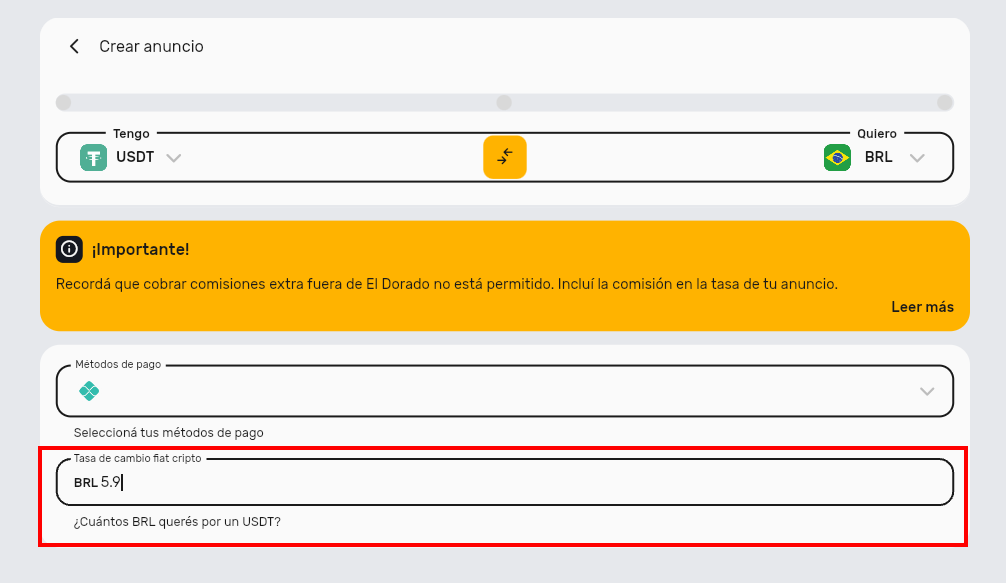Click the Crear anuncio title

click(x=151, y=46)
